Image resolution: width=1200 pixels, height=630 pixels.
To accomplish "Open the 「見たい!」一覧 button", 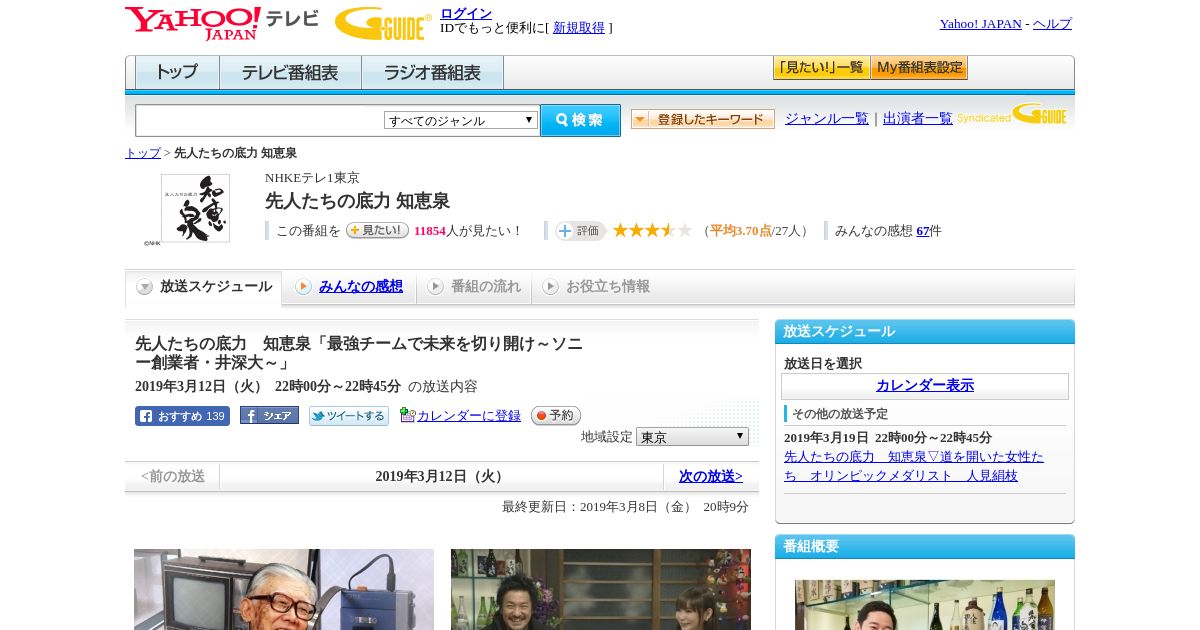I will click(821, 68).
